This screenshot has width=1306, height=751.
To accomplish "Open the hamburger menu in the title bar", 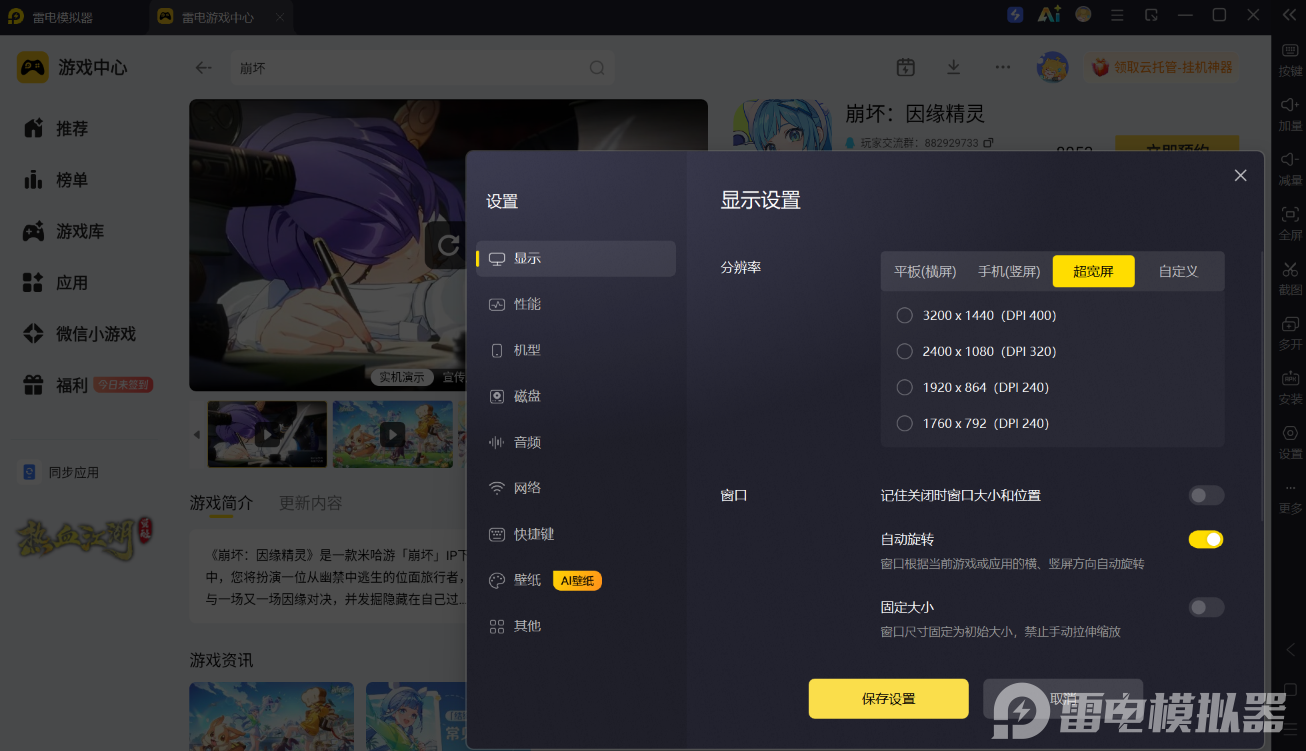I will (x=1117, y=15).
